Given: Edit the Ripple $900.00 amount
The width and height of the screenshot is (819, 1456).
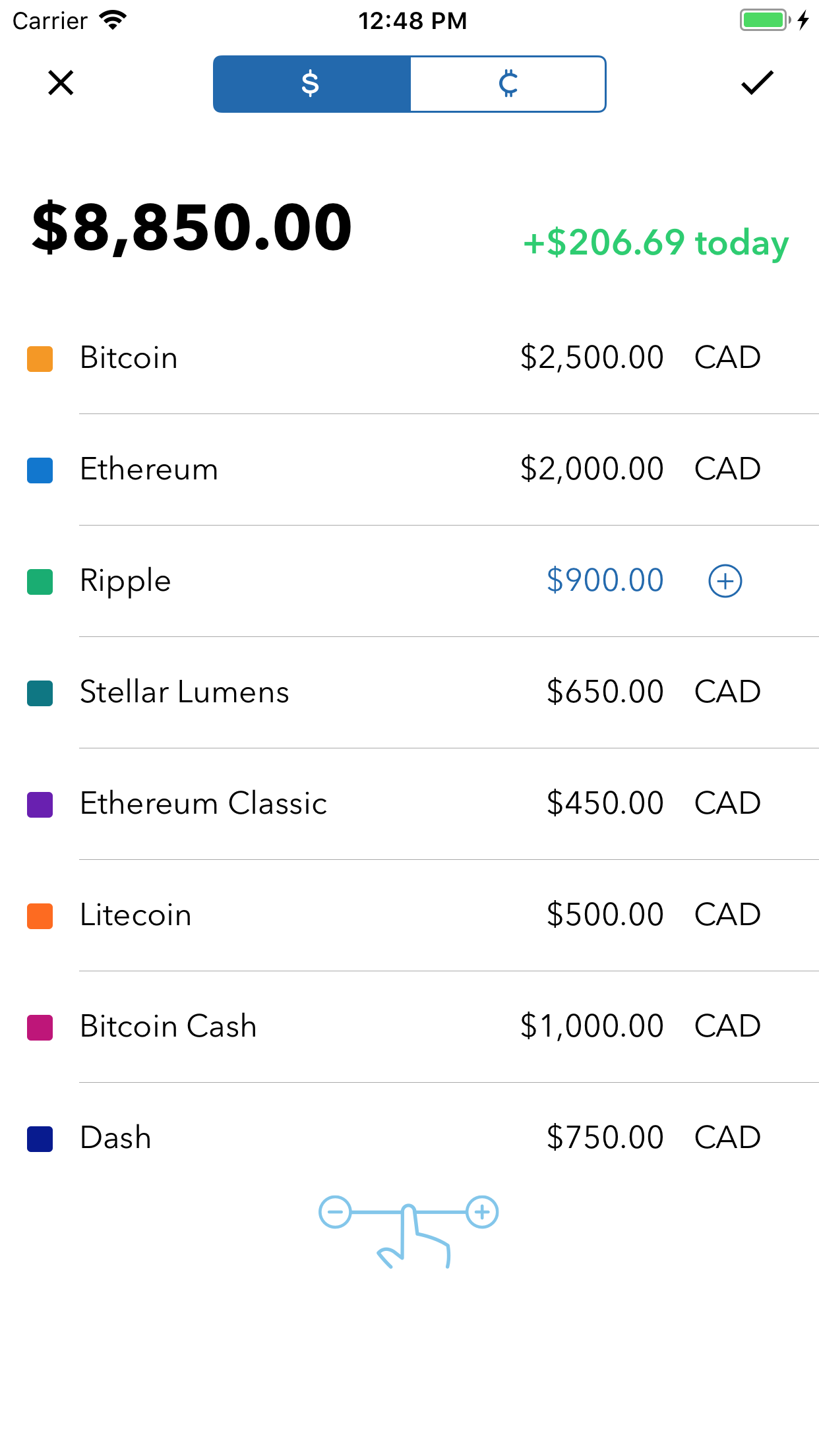Looking at the screenshot, I should click(x=605, y=581).
